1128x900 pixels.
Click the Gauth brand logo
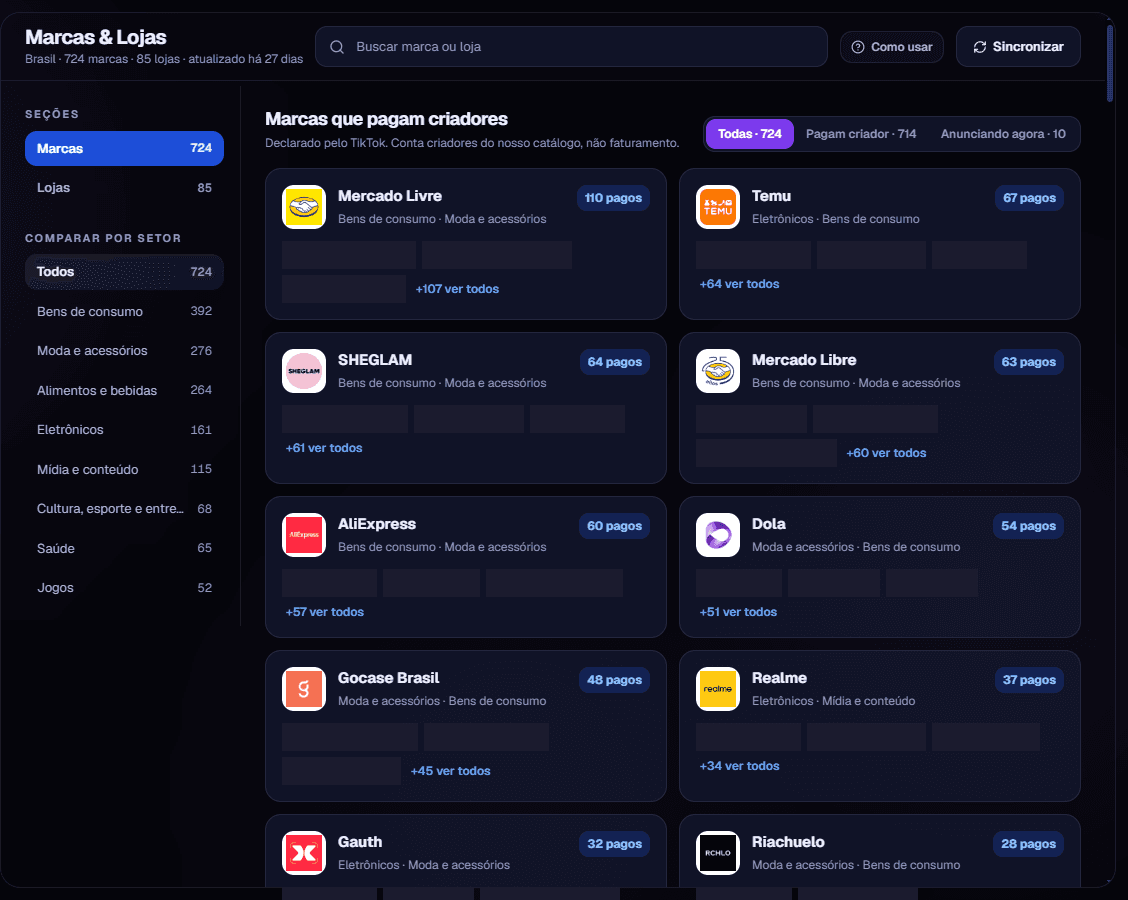tap(304, 853)
